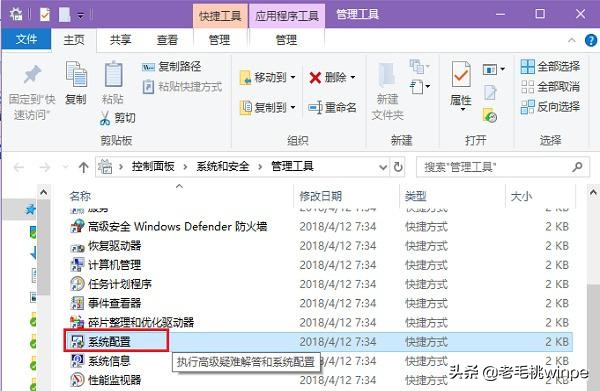Click 控制面板 in address breadcrumb
This screenshot has width=600, height=391.
(153, 166)
